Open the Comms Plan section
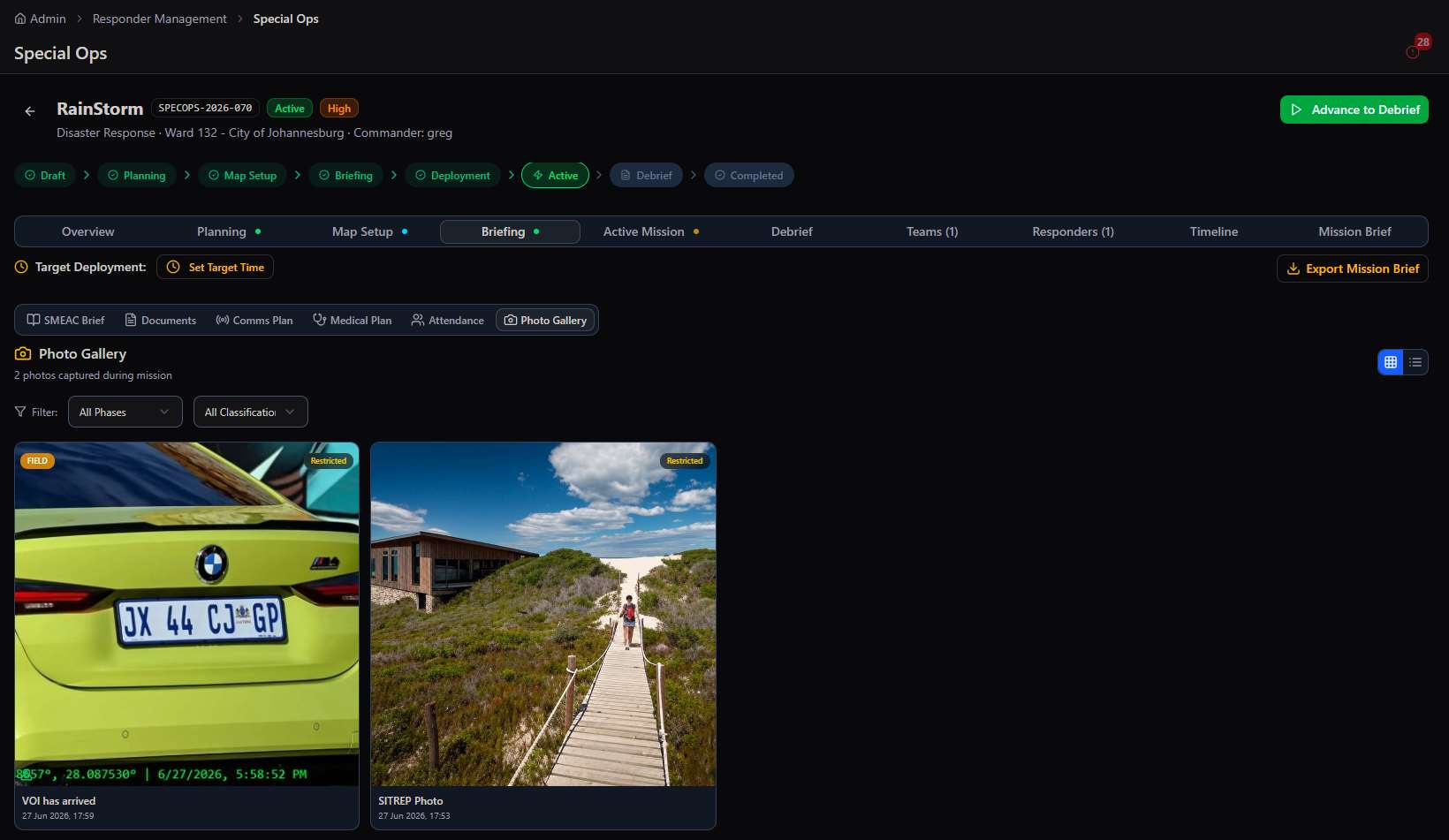This screenshot has width=1449, height=840. click(x=254, y=321)
